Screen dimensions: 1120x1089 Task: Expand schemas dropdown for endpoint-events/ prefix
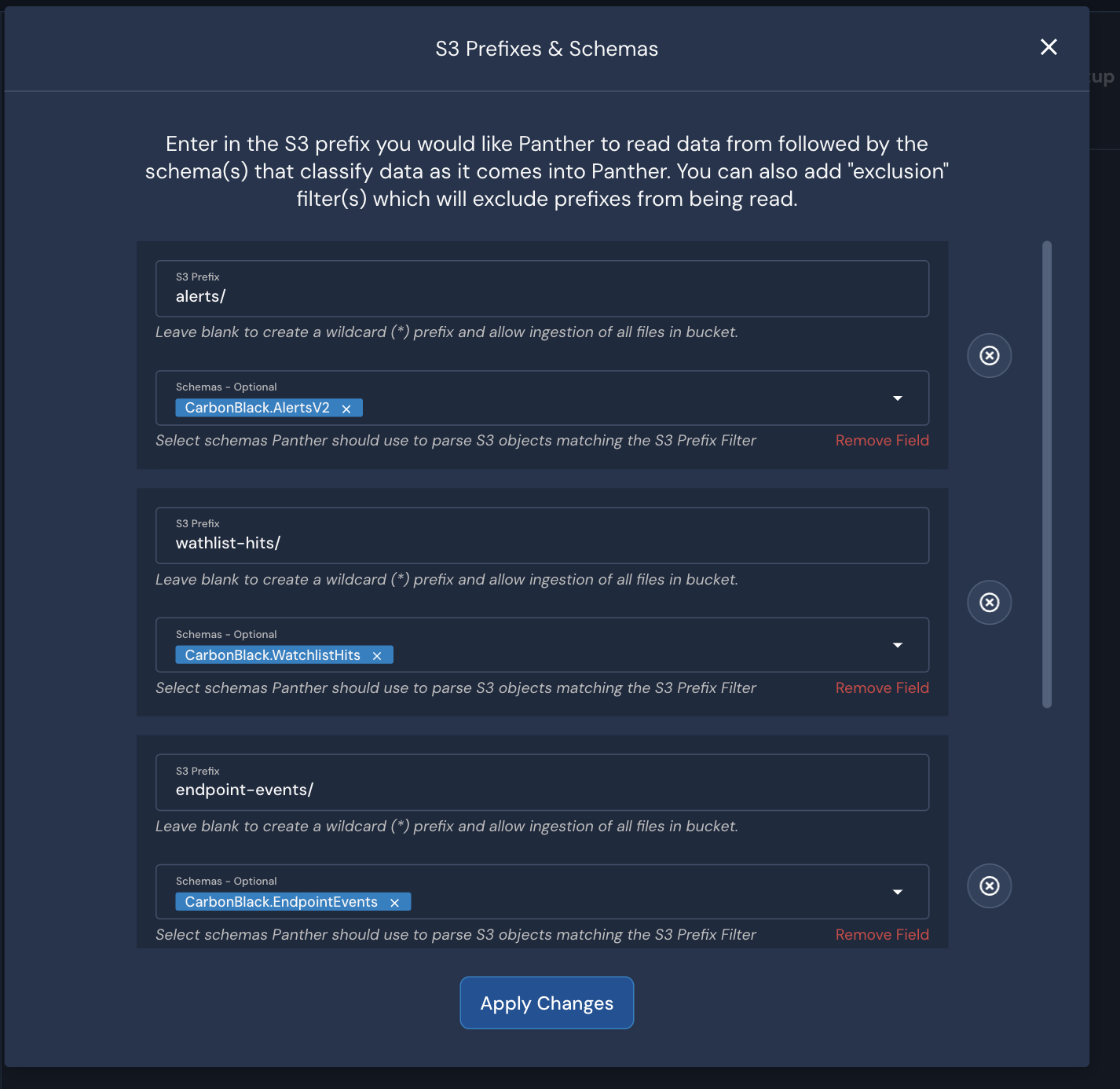click(897, 892)
